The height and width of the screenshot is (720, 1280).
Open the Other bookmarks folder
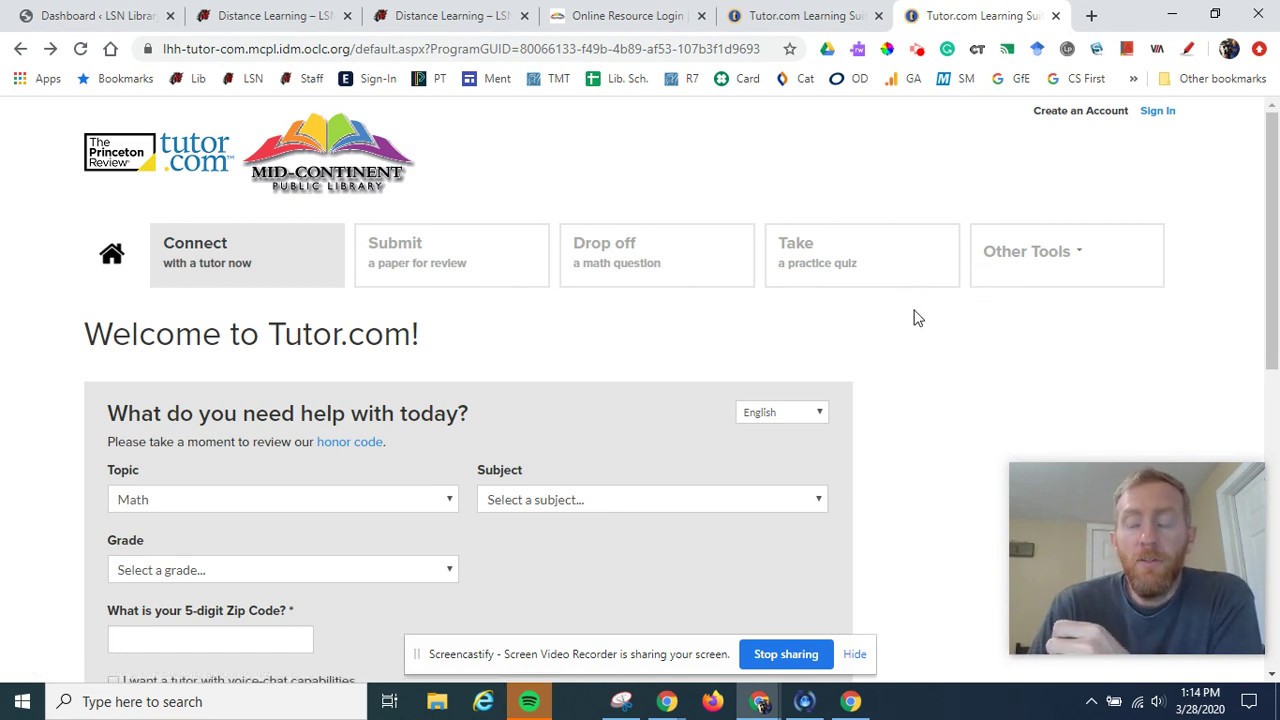click(1211, 78)
